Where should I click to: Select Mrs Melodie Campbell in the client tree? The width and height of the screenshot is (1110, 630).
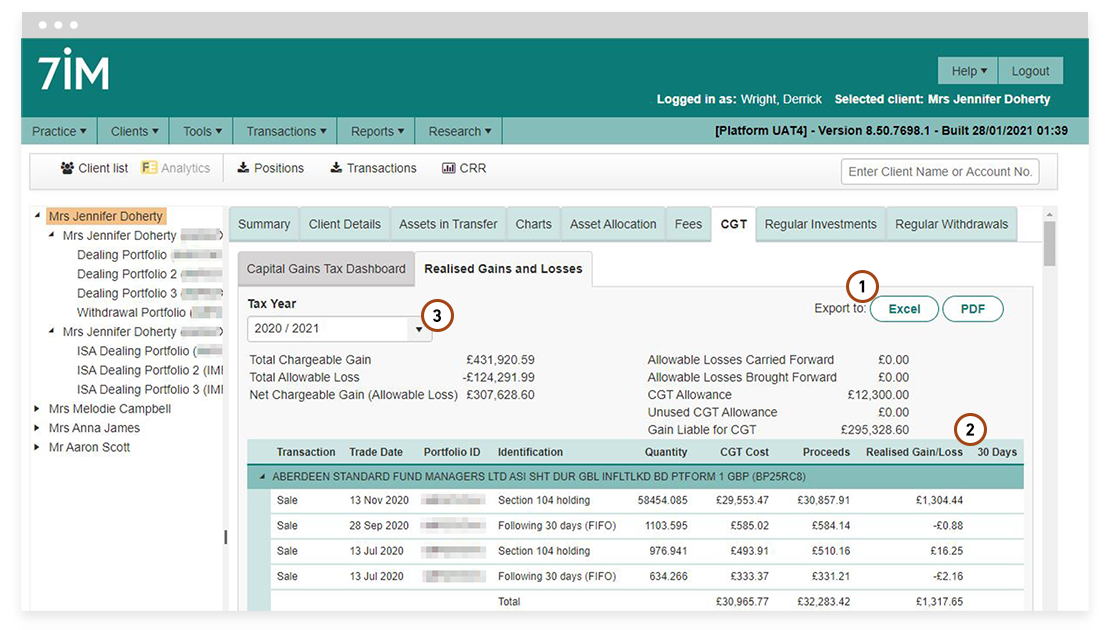pos(110,408)
